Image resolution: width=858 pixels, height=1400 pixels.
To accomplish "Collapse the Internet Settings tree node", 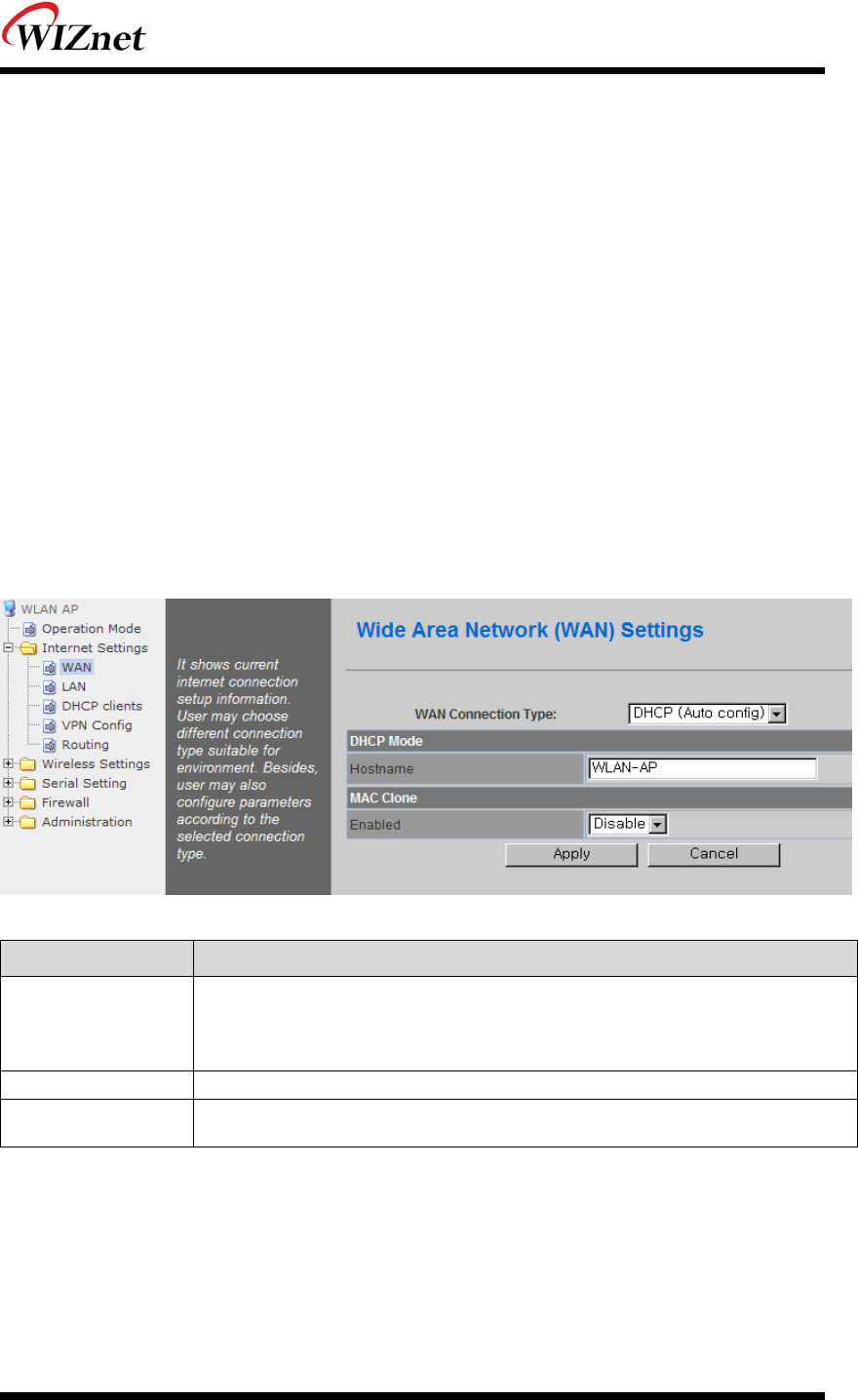I will 8,647.
